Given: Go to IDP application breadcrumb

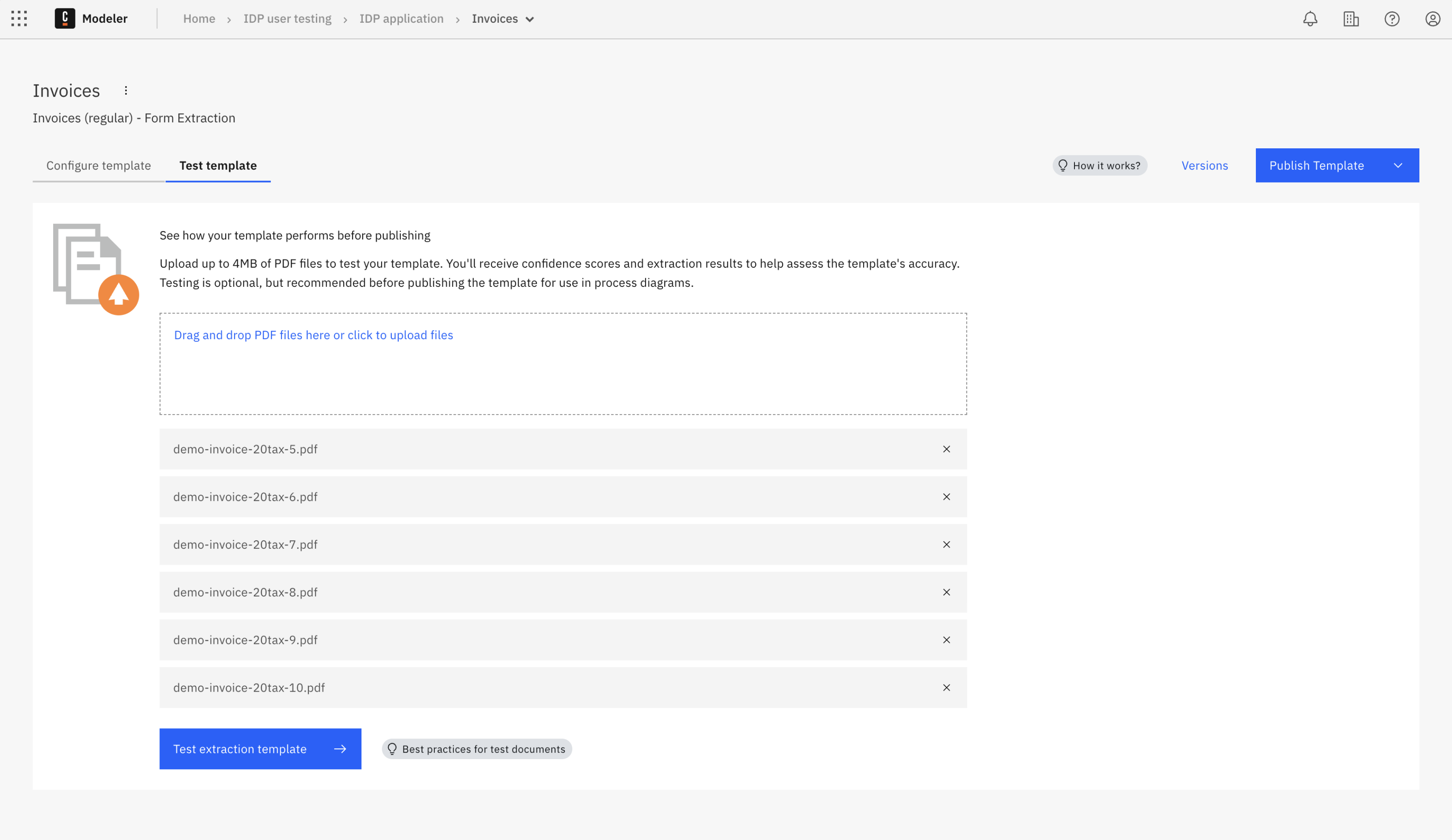Looking at the screenshot, I should point(401,19).
